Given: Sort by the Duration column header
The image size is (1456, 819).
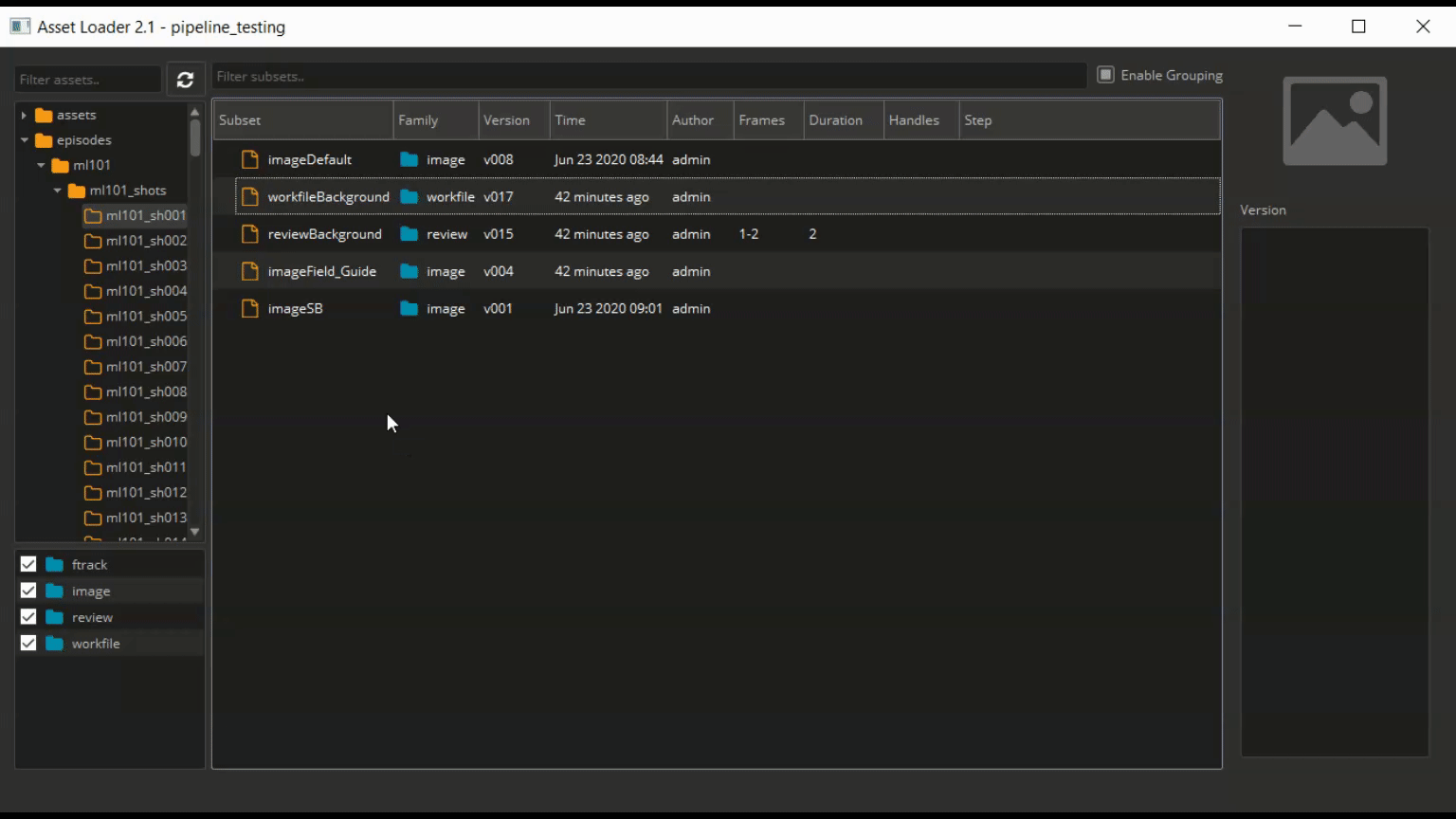Looking at the screenshot, I should (844, 120).
